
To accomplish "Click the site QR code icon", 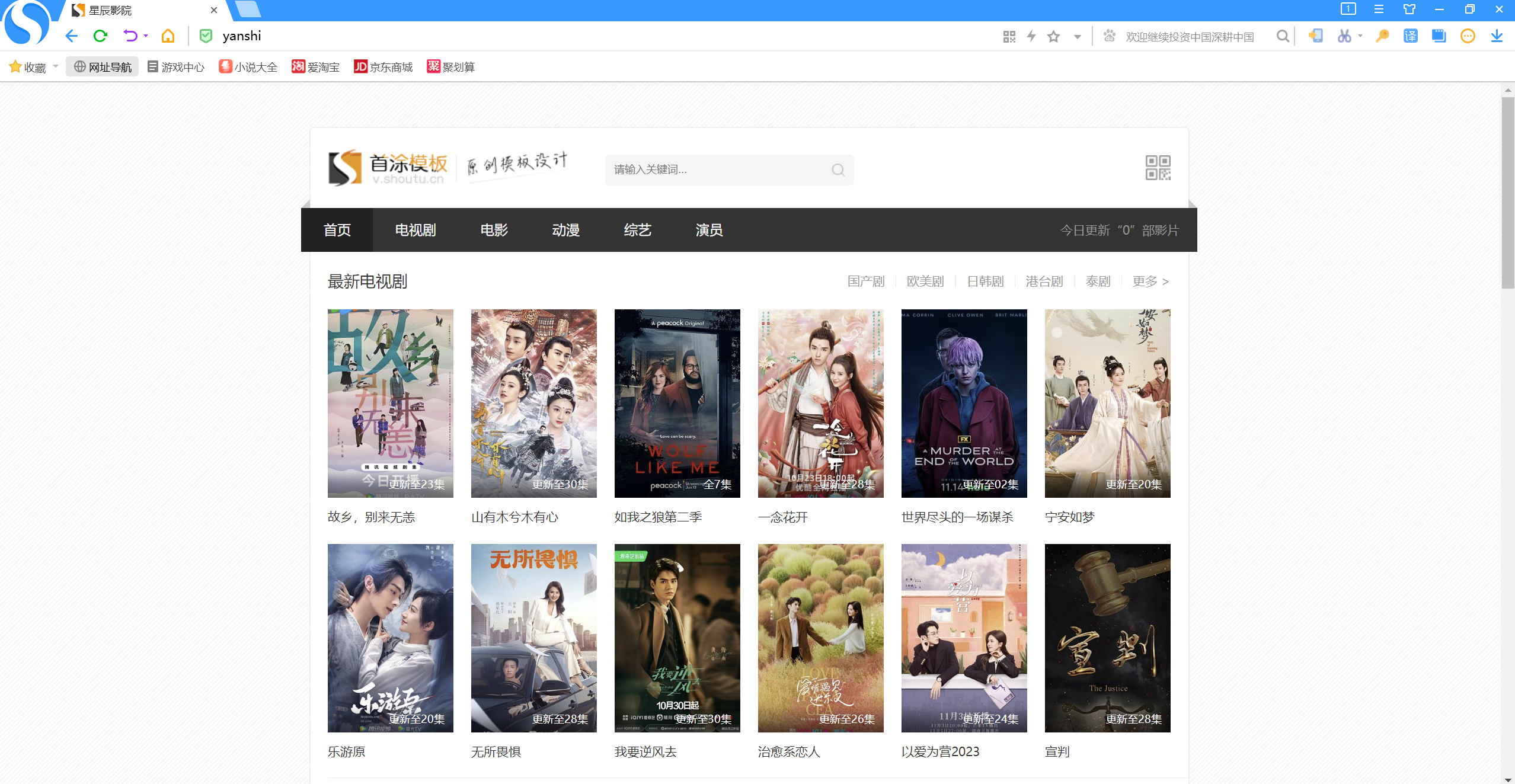I will (x=1158, y=168).
